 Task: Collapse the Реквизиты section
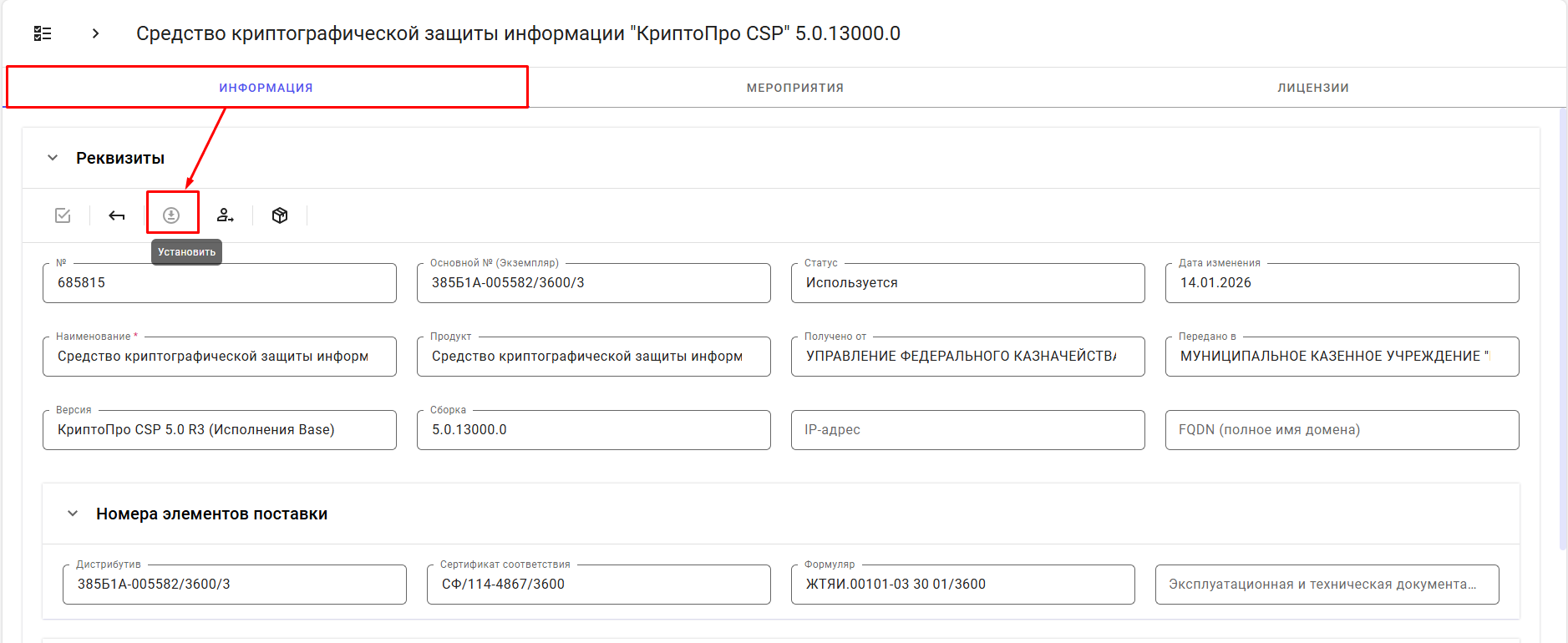[53, 158]
